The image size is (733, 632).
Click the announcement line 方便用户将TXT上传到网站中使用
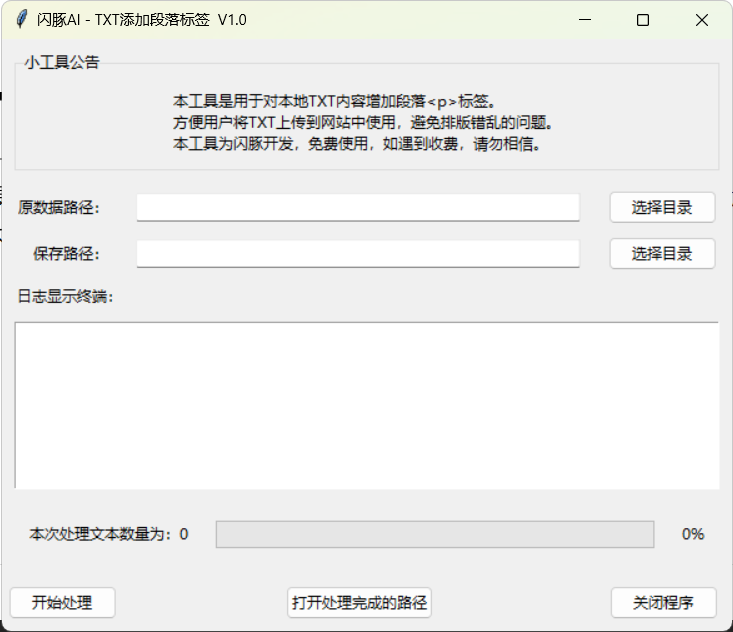[x=363, y=122]
